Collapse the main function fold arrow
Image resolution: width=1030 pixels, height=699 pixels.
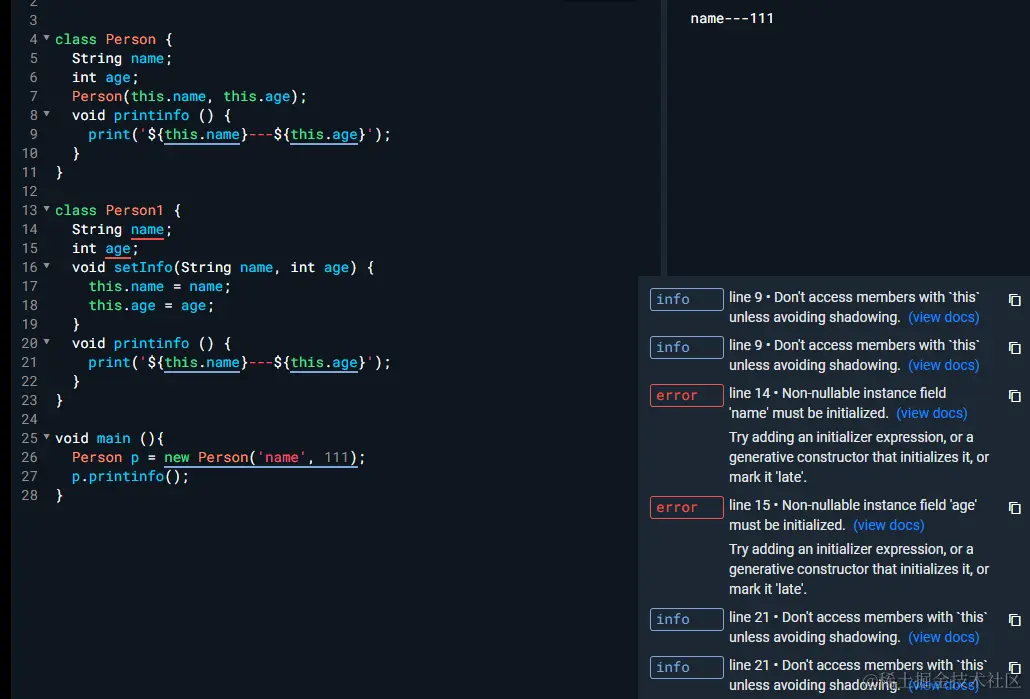47,437
